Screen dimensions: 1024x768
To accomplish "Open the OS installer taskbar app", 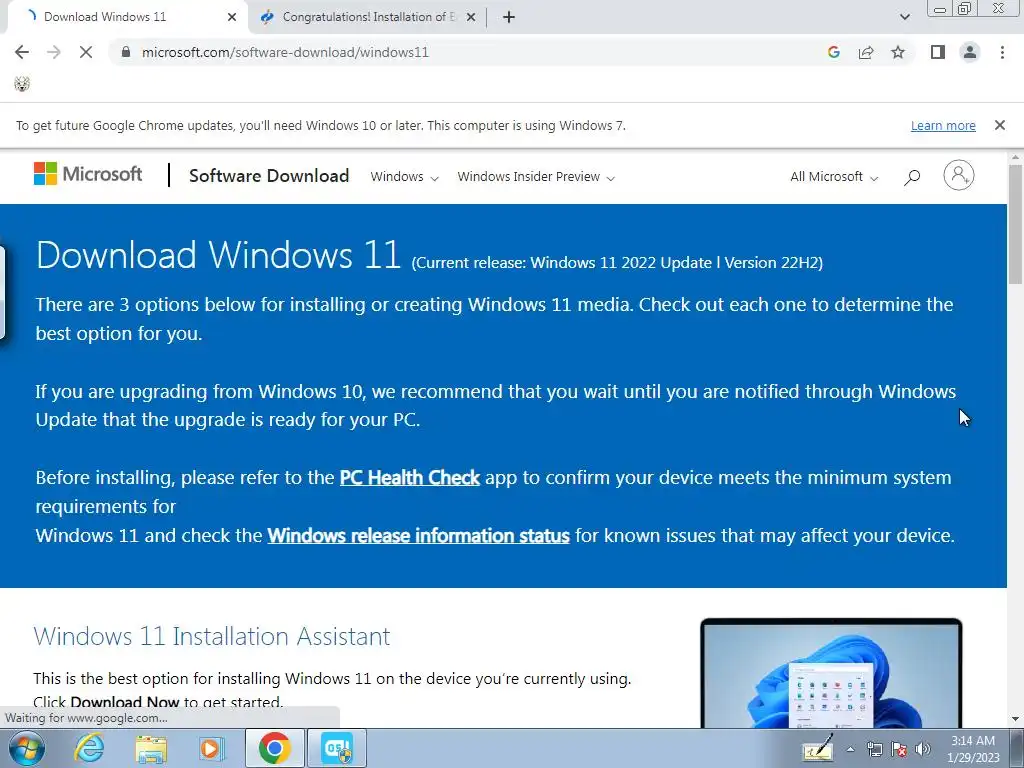I will pos(337,748).
